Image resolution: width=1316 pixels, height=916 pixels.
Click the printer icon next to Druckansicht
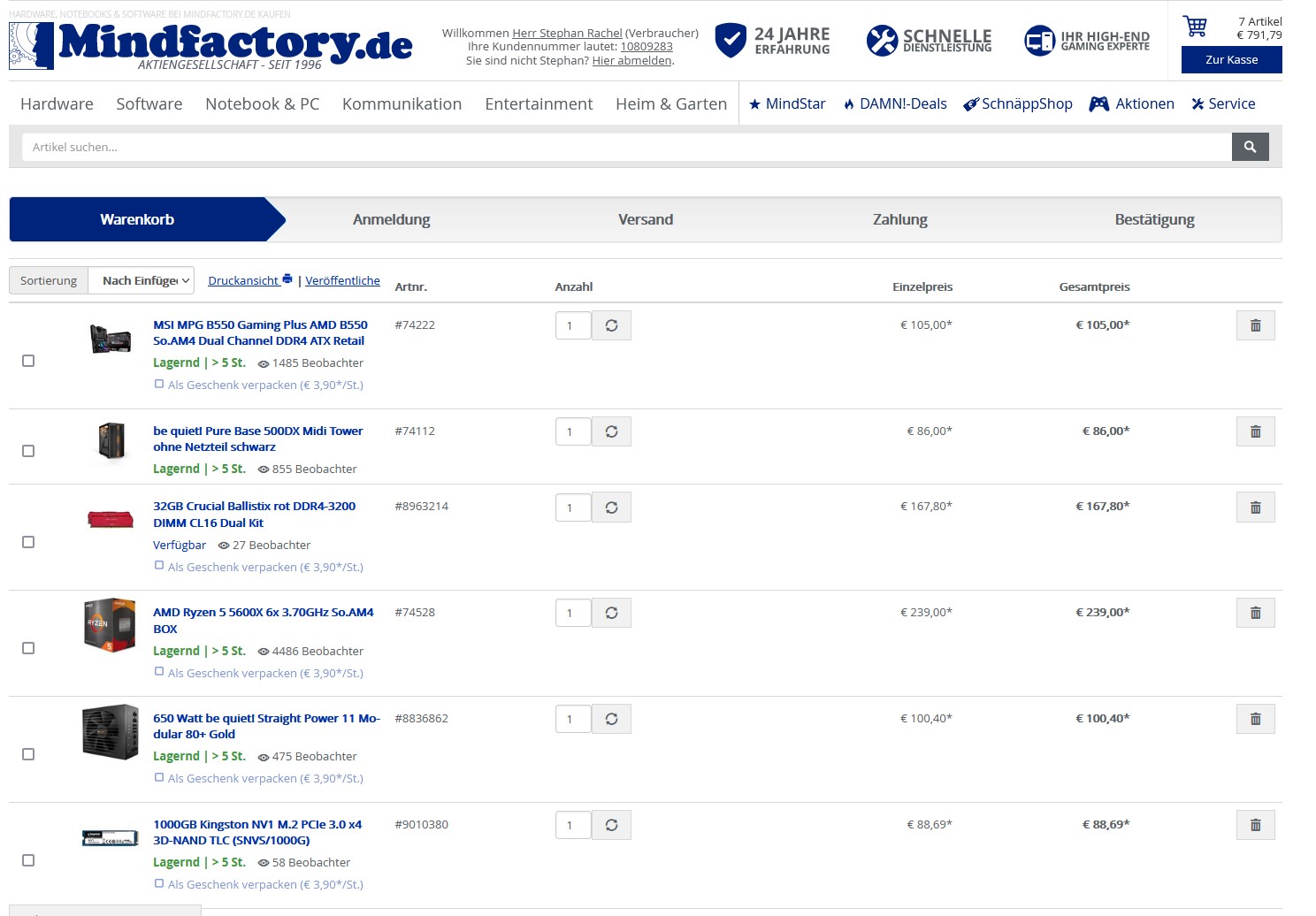[287, 279]
